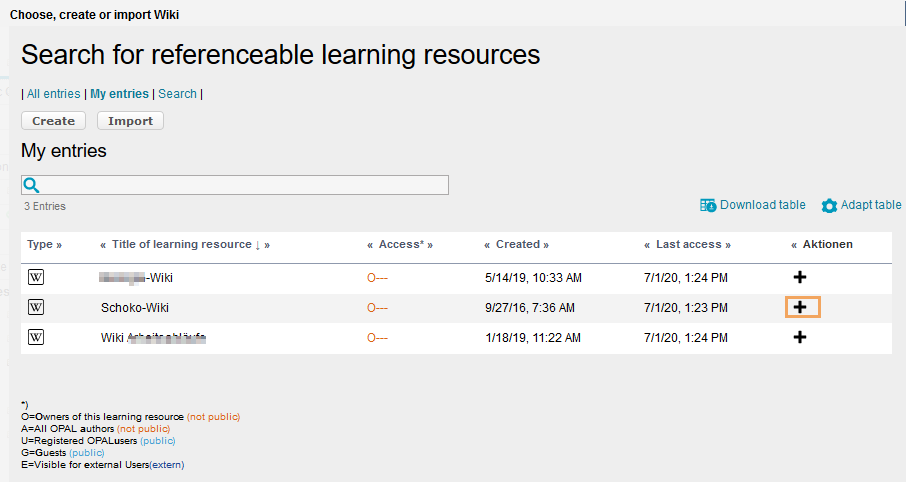Focus the My entries search input field
906x482 pixels.
coord(240,185)
